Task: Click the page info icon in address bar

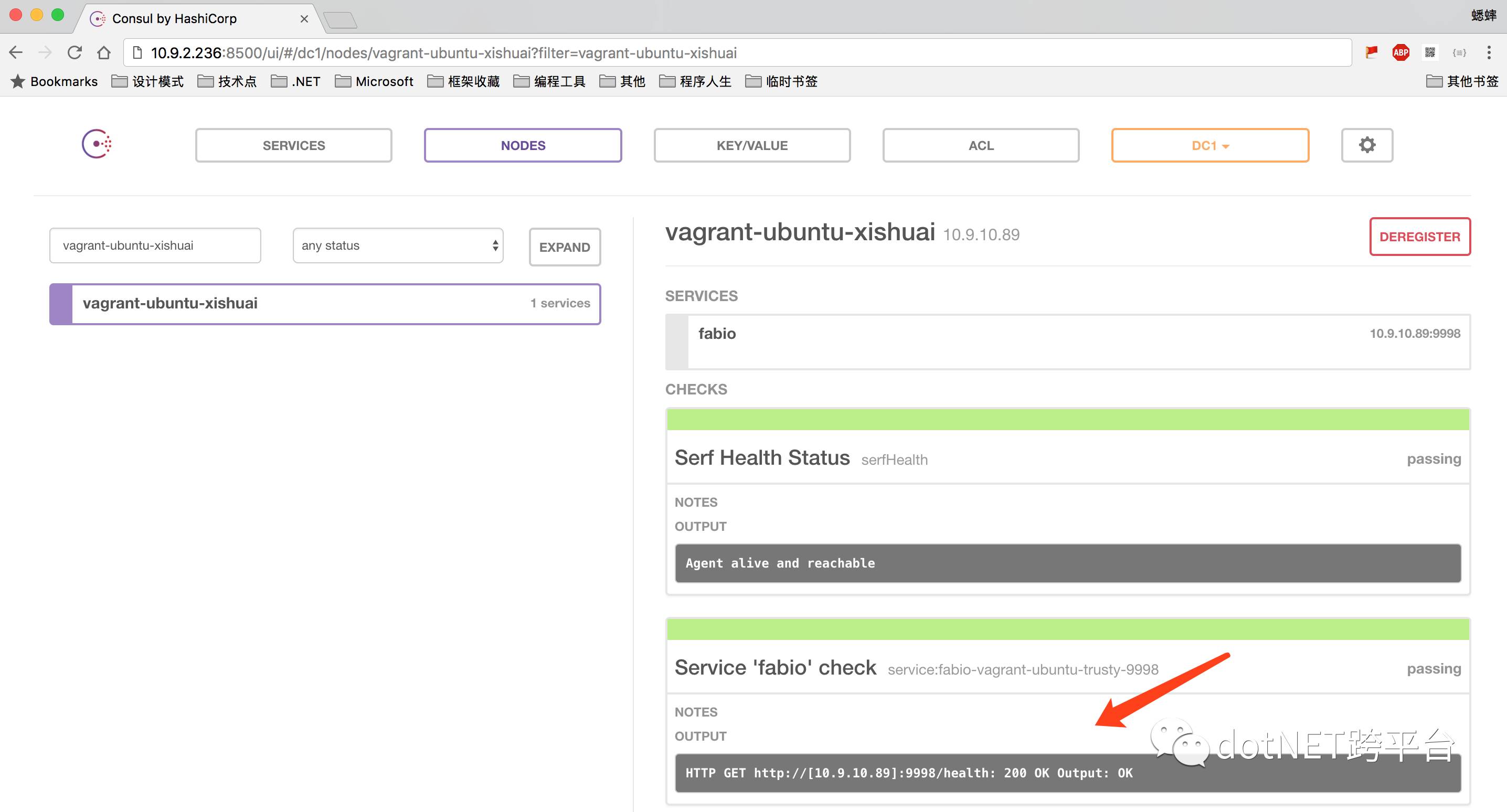Action: point(137,52)
